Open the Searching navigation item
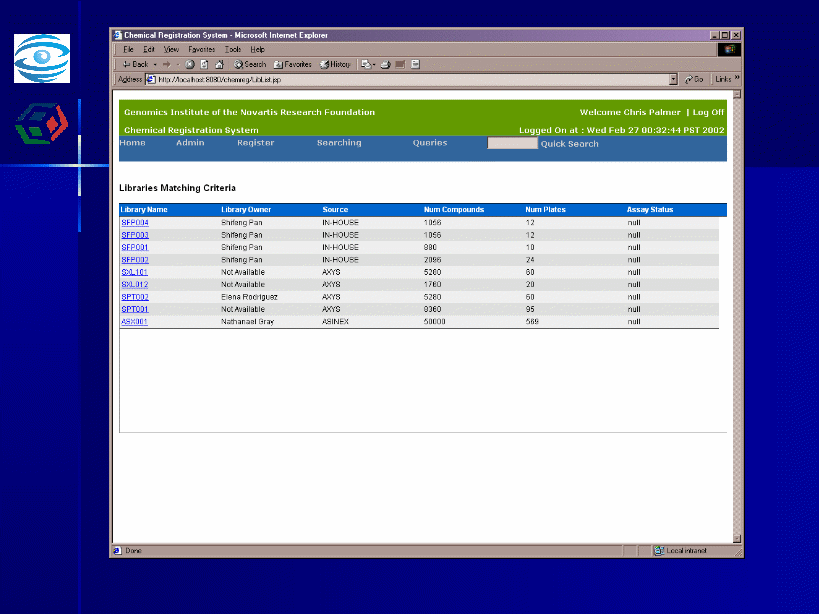This screenshot has width=819, height=614. [x=339, y=143]
